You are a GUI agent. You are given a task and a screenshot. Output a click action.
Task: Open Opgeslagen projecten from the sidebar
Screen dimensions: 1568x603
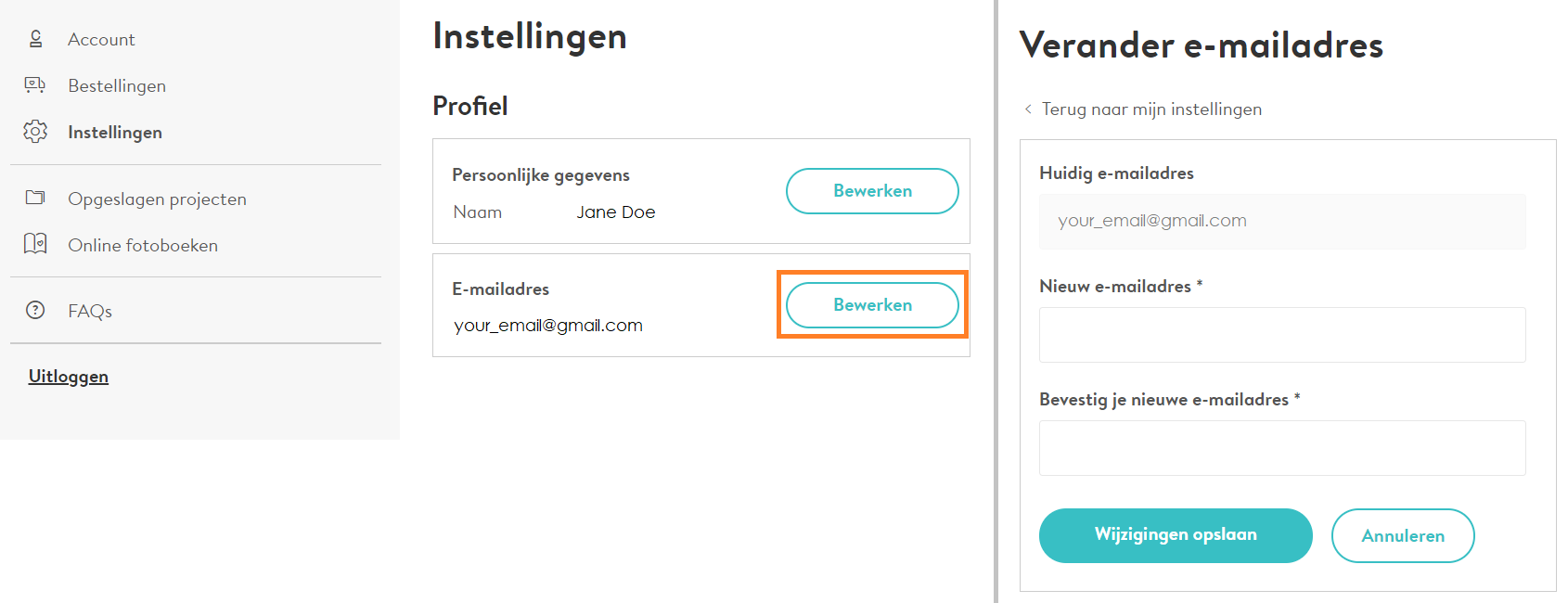click(157, 199)
